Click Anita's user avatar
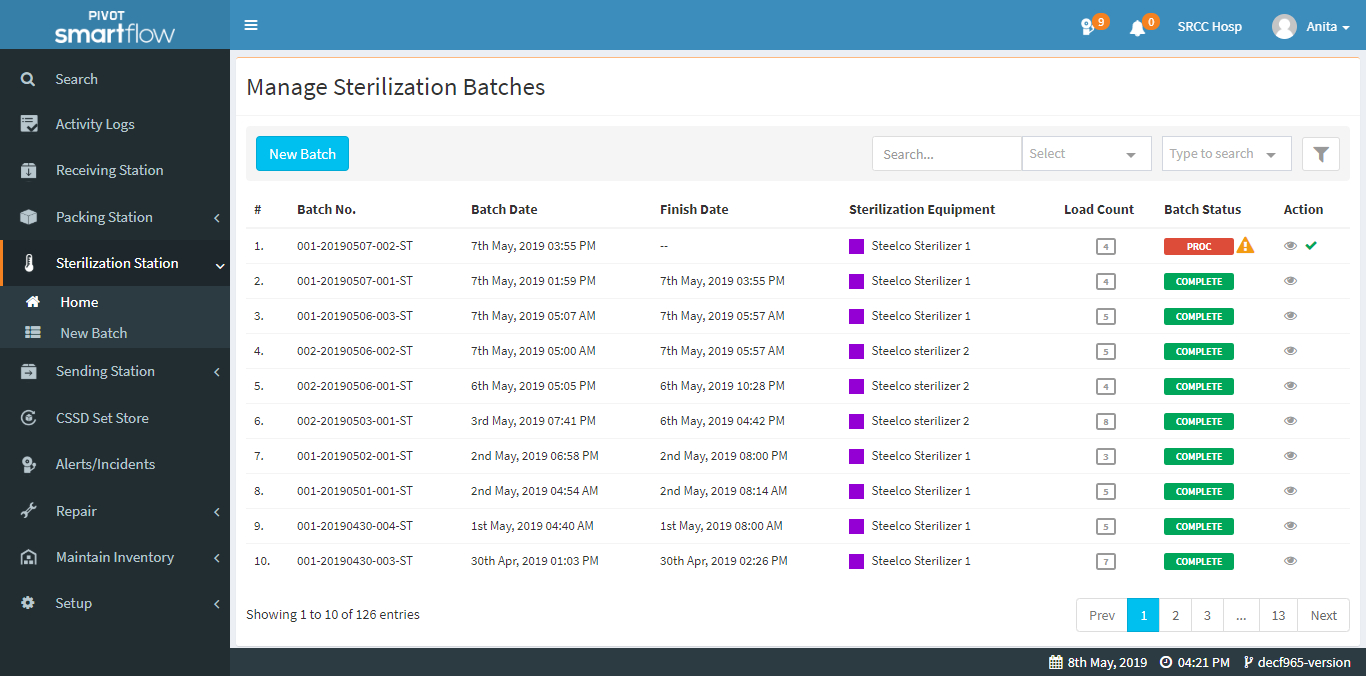Screen dimensions: 1366x676 point(1284,26)
